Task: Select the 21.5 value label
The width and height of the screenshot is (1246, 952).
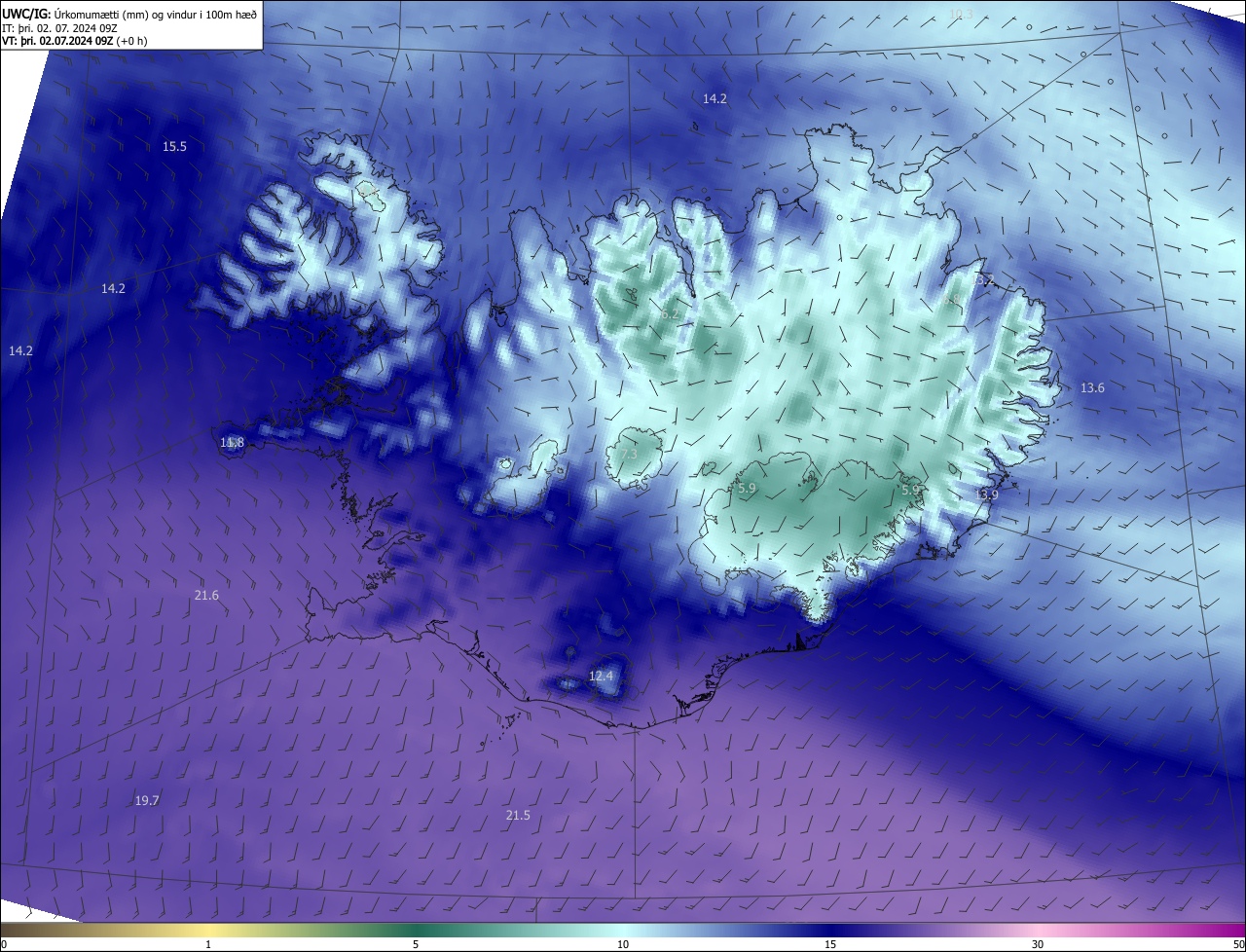Action: pyautogui.click(x=518, y=815)
